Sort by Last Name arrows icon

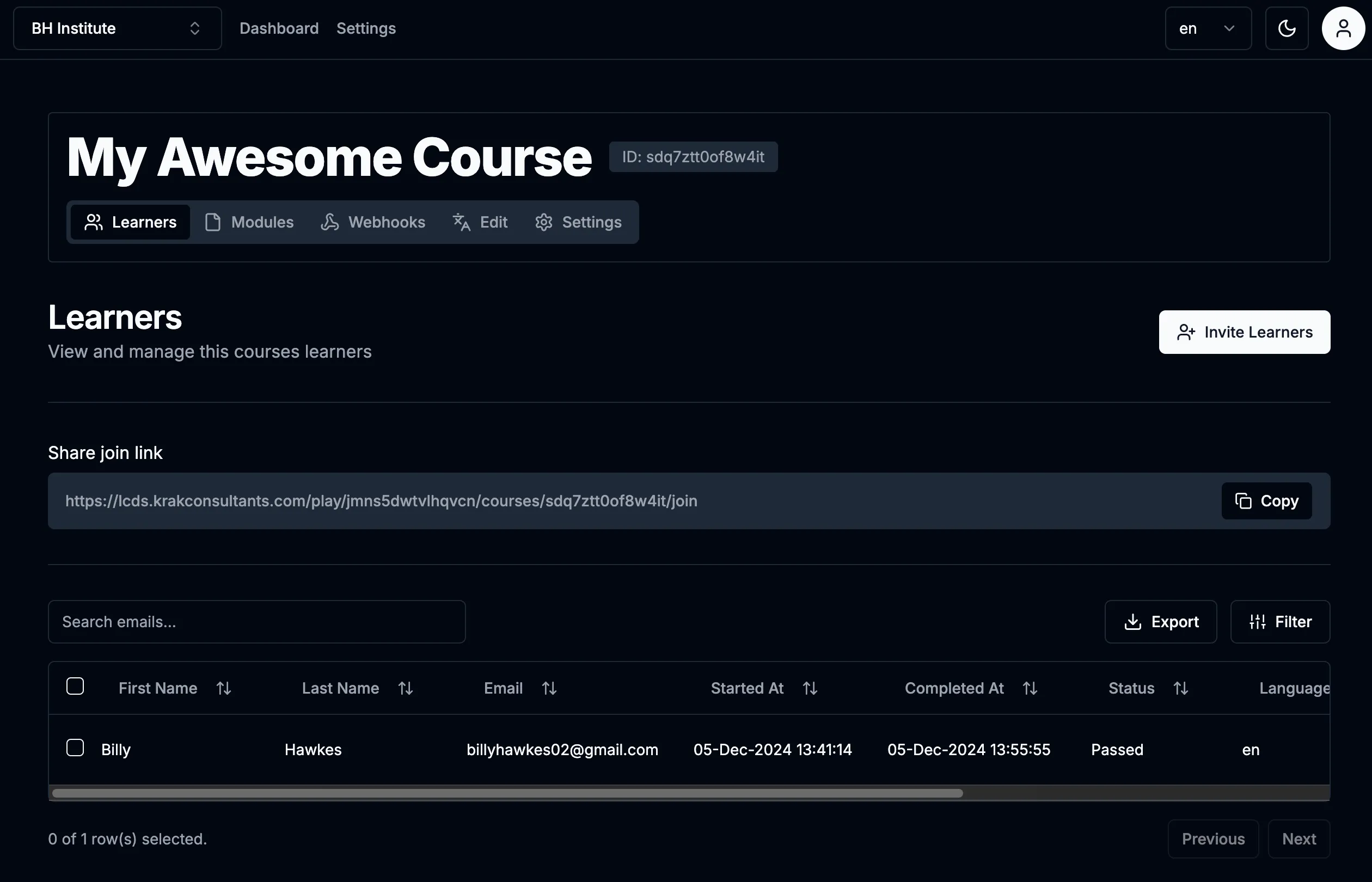(x=406, y=688)
